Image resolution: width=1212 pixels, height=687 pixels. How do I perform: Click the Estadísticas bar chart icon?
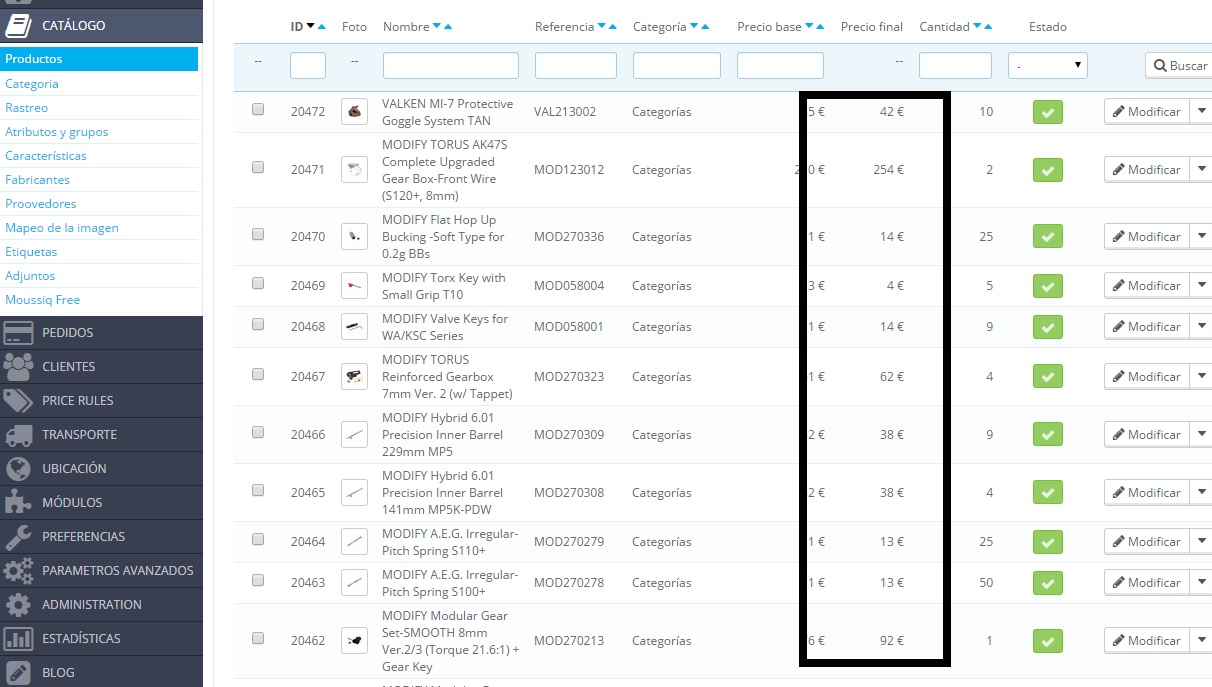tap(19, 639)
